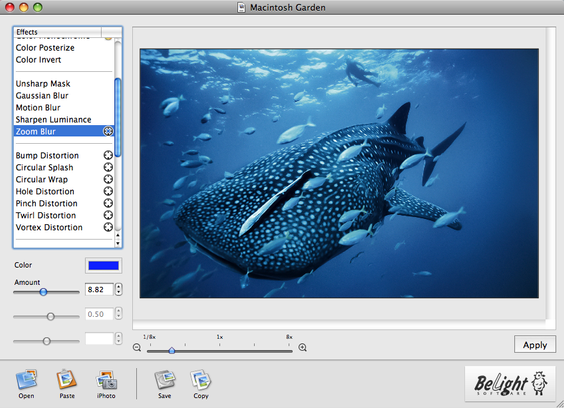Screen dimensions: 564x408
Task: Click the whale shark preview image
Action: pos(339,173)
